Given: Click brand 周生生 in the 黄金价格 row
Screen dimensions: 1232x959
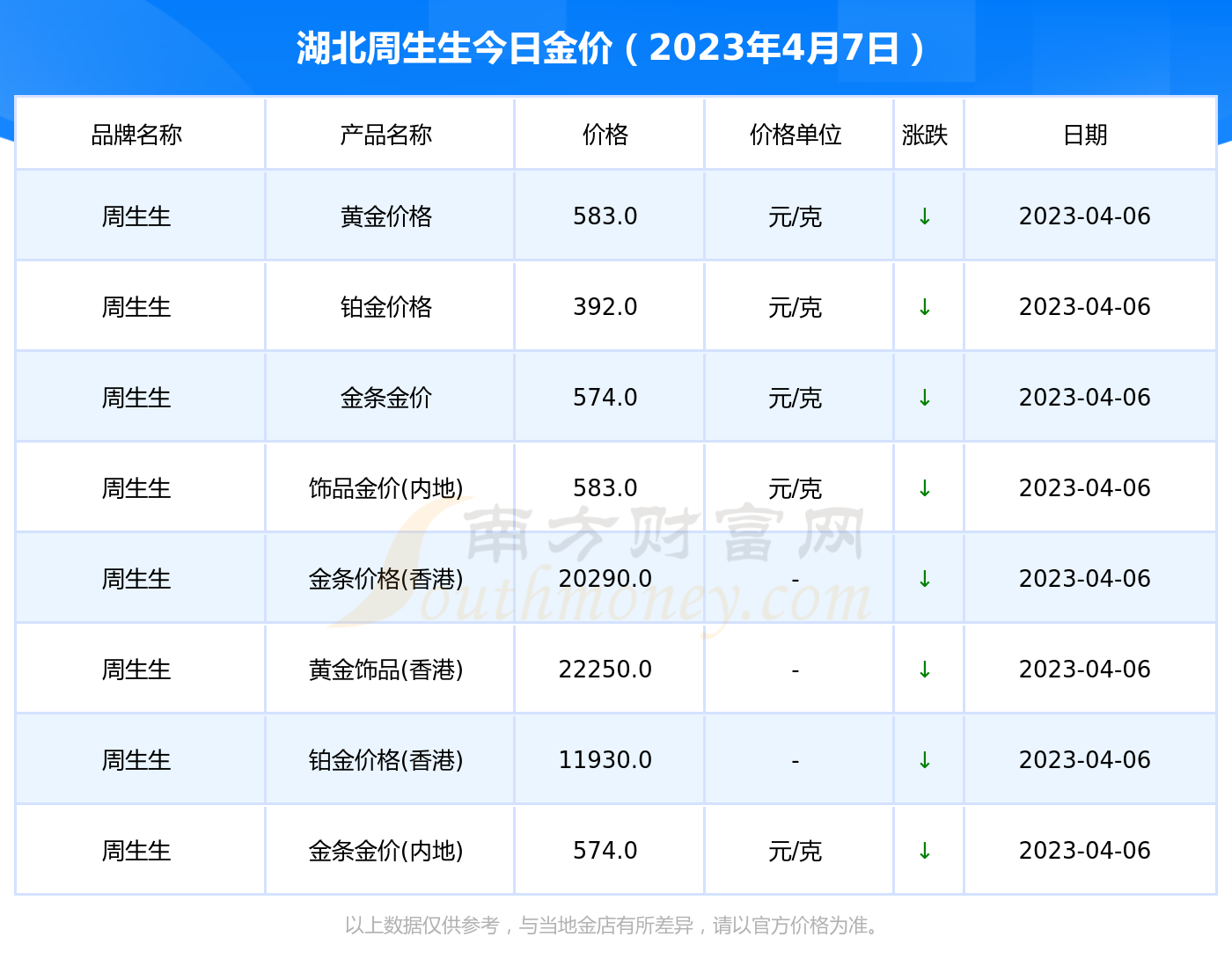Looking at the screenshot, I should pyautogui.click(x=136, y=216).
